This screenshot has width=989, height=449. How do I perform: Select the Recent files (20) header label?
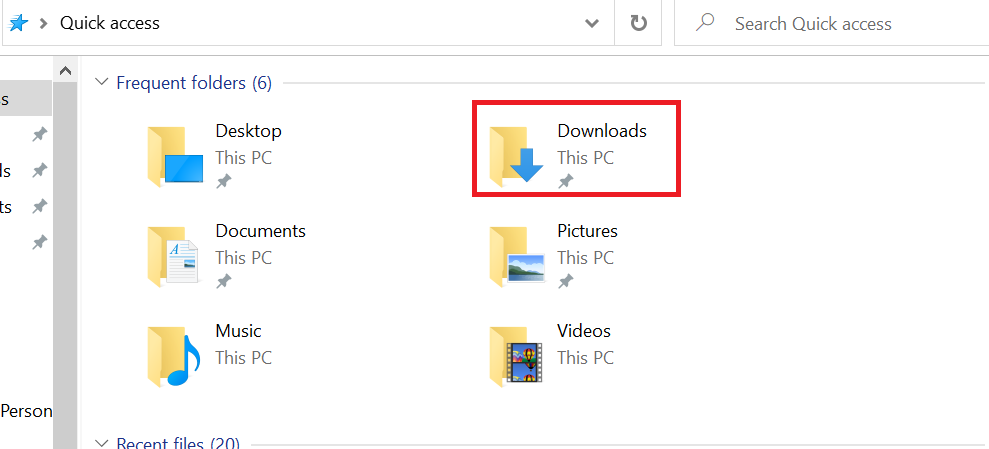pyautogui.click(x=177, y=443)
